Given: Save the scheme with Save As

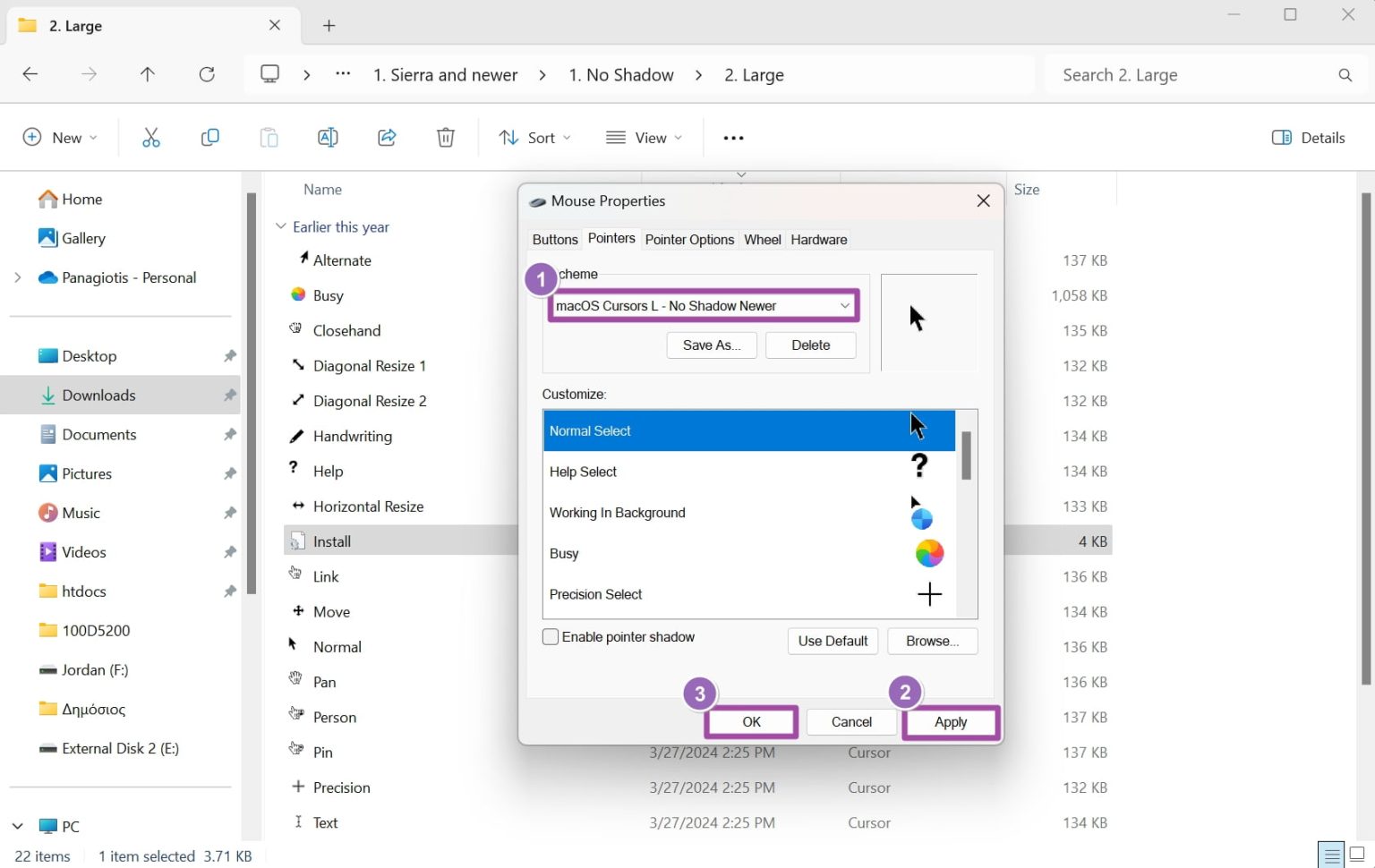Looking at the screenshot, I should coord(711,345).
